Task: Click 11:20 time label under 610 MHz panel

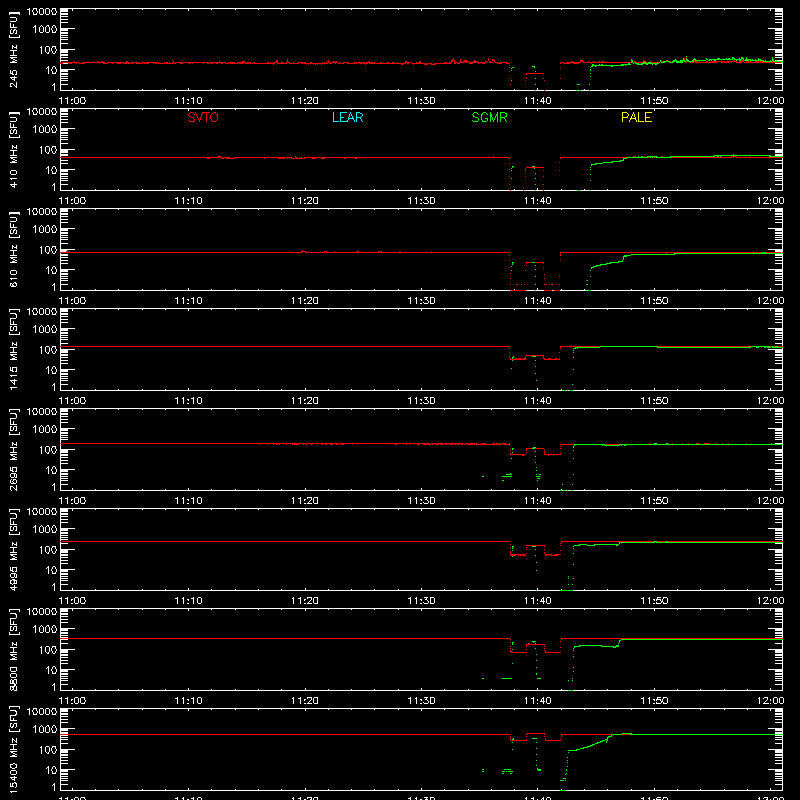Action: coord(305,301)
